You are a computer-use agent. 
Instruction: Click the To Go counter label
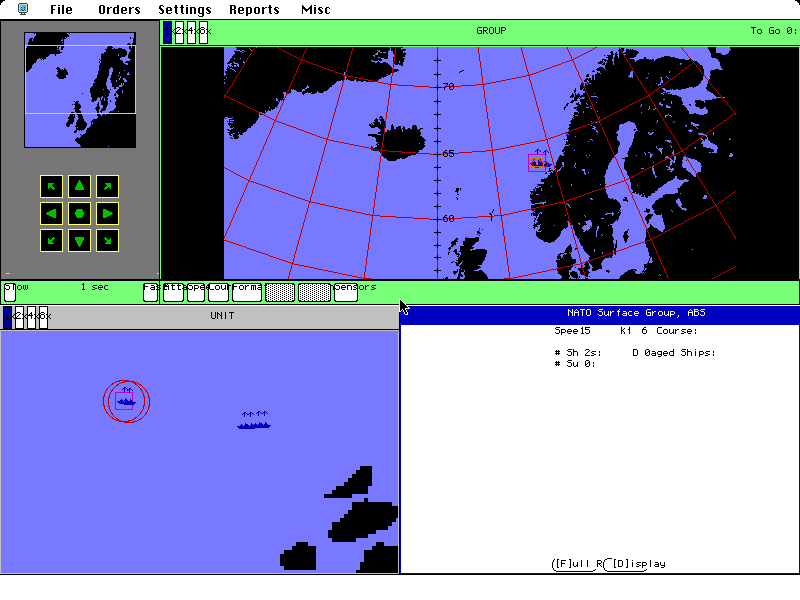[x=773, y=31]
